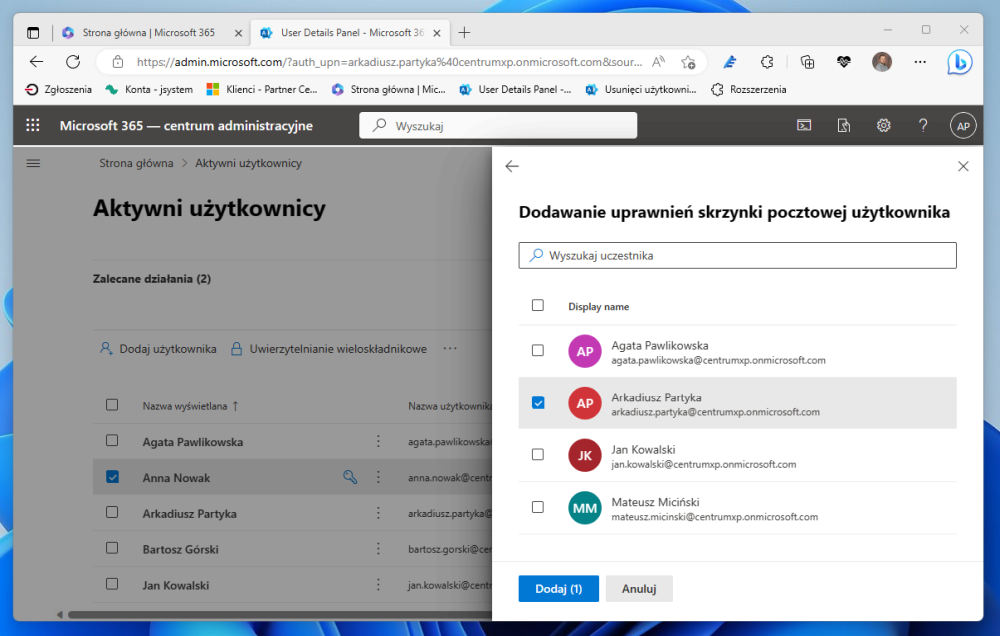Go to Strona główna breadcrumb link
Viewport: 1000px width, 636px height.
click(136, 163)
